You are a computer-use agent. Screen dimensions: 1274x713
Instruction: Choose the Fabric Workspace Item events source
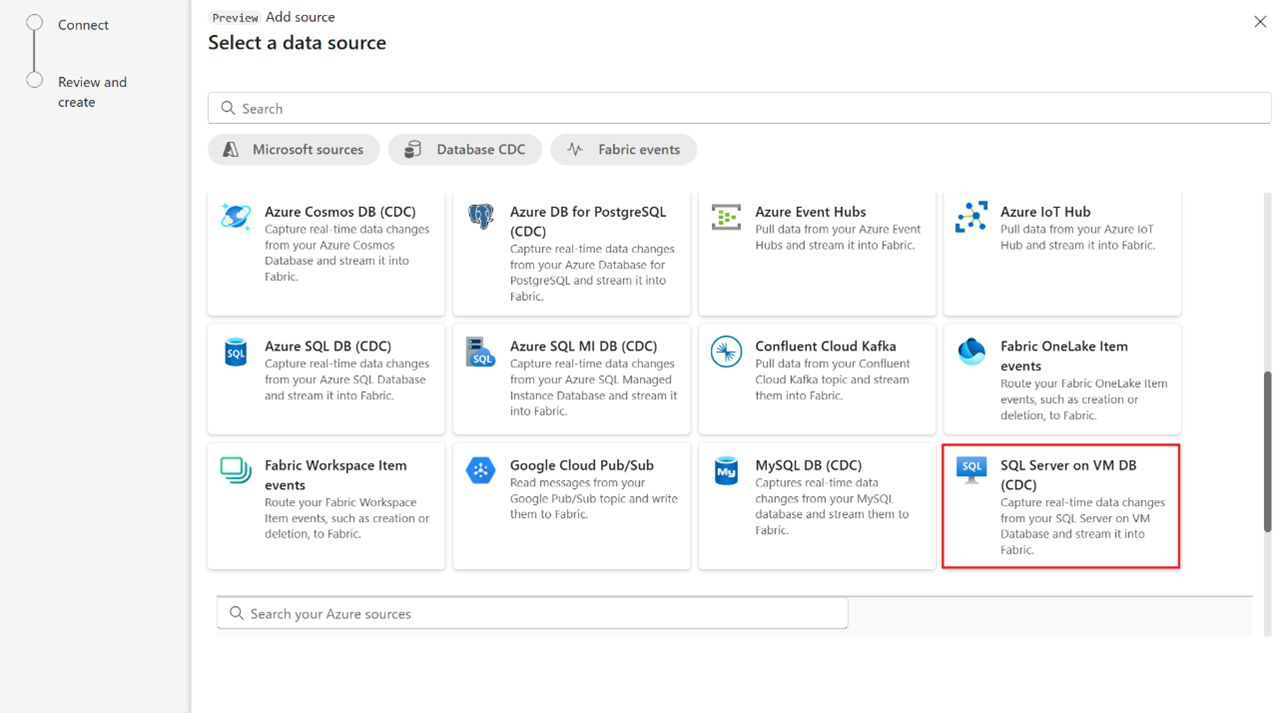[325, 506]
